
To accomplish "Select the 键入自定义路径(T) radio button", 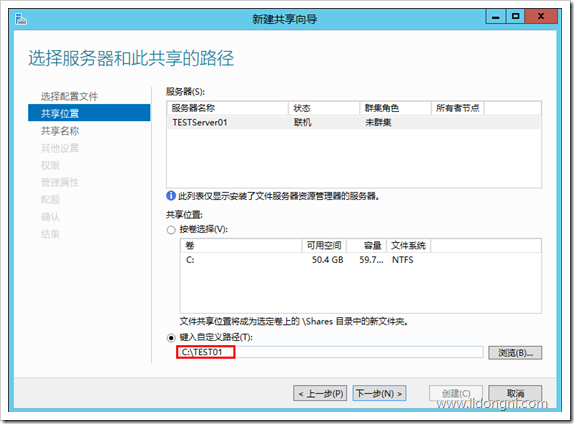I will [x=171, y=338].
